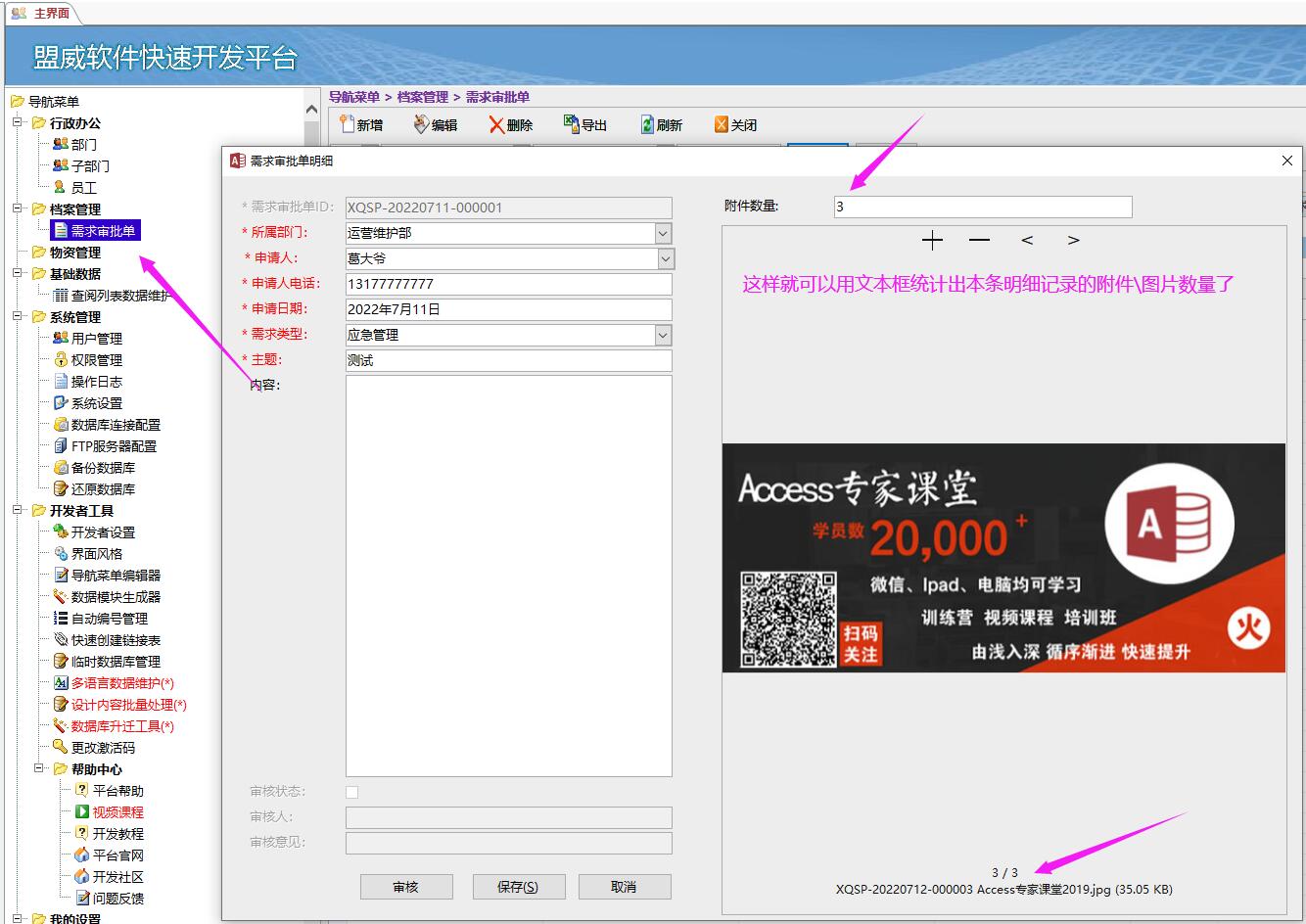Toggle the 审核状态 checkbox
The width and height of the screenshot is (1306, 924).
point(352,792)
